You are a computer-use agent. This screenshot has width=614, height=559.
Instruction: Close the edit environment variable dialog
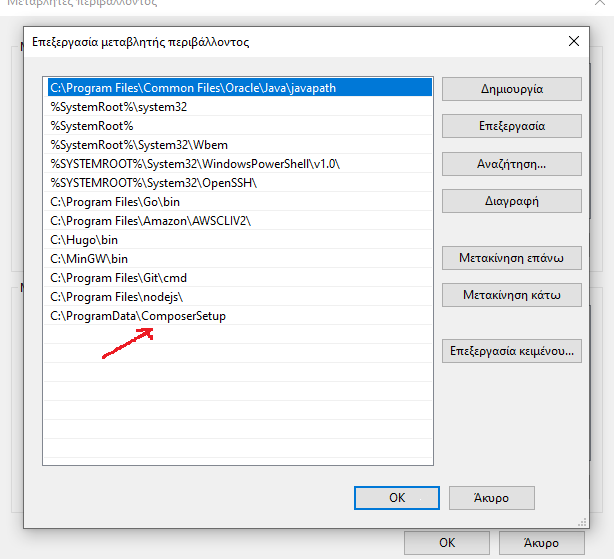tap(573, 42)
